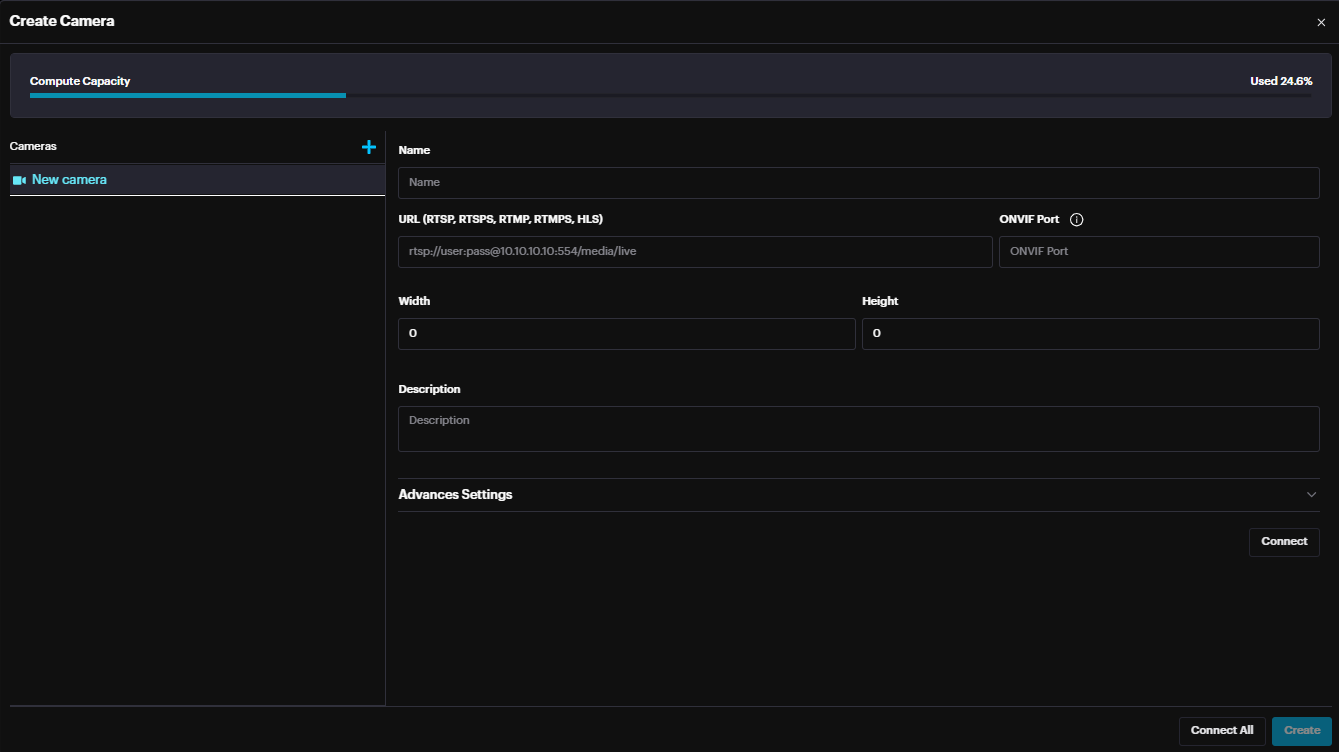Focus the Name input field

pos(858,183)
